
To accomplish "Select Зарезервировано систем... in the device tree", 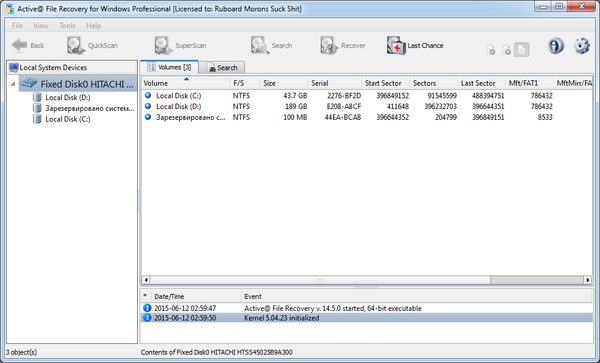I will tap(90, 108).
